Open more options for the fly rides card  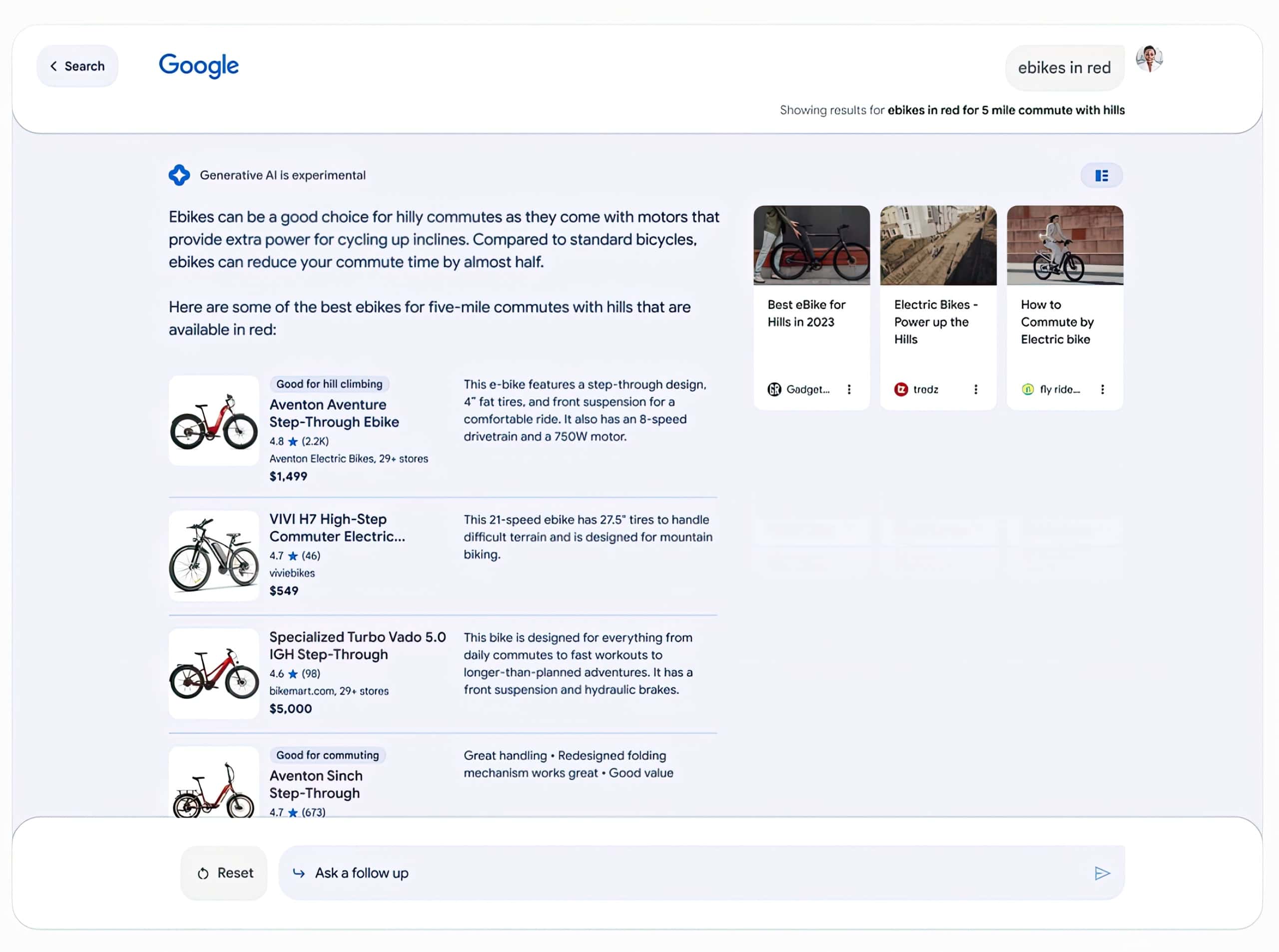pyautogui.click(x=1102, y=390)
